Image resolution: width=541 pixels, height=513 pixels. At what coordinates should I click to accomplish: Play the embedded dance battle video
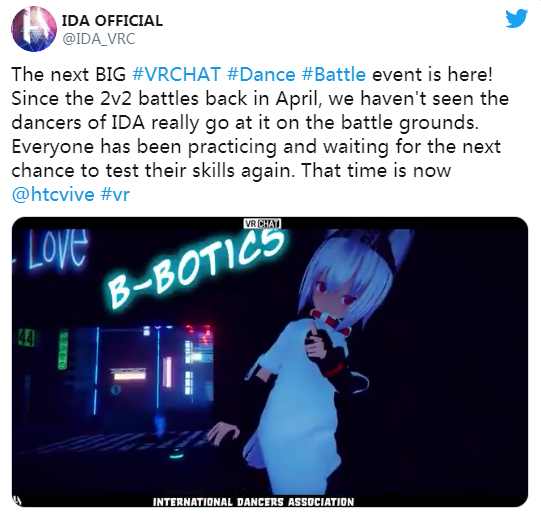coord(270,362)
